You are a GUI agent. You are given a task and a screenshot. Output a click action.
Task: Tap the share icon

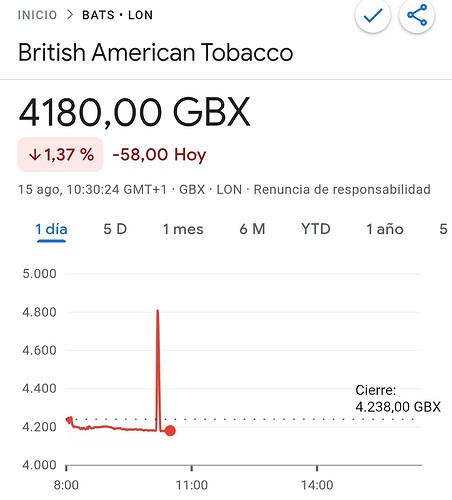point(417,15)
